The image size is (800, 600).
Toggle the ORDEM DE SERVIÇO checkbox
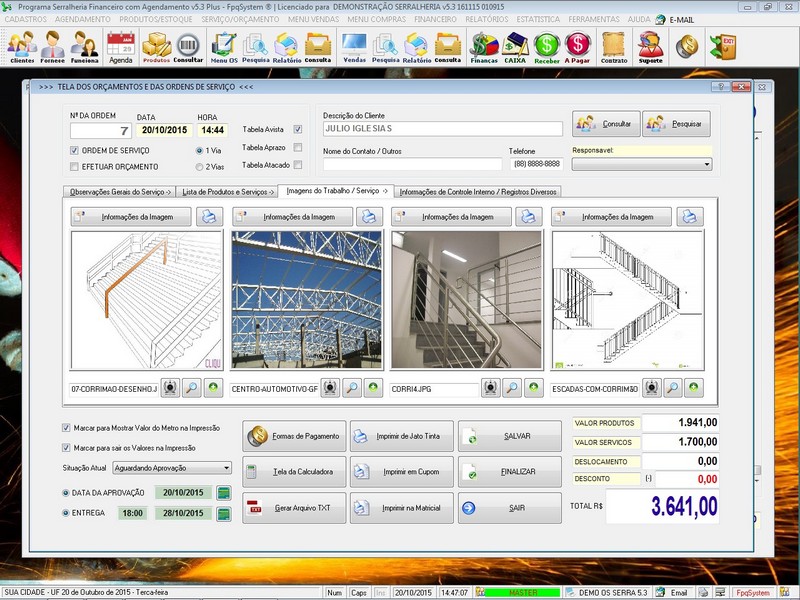pyautogui.click(x=75, y=150)
